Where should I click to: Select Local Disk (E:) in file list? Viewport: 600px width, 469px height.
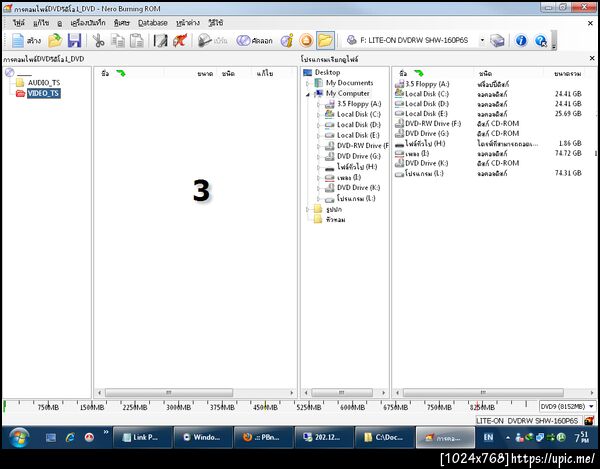pyautogui.click(x=426, y=114)
